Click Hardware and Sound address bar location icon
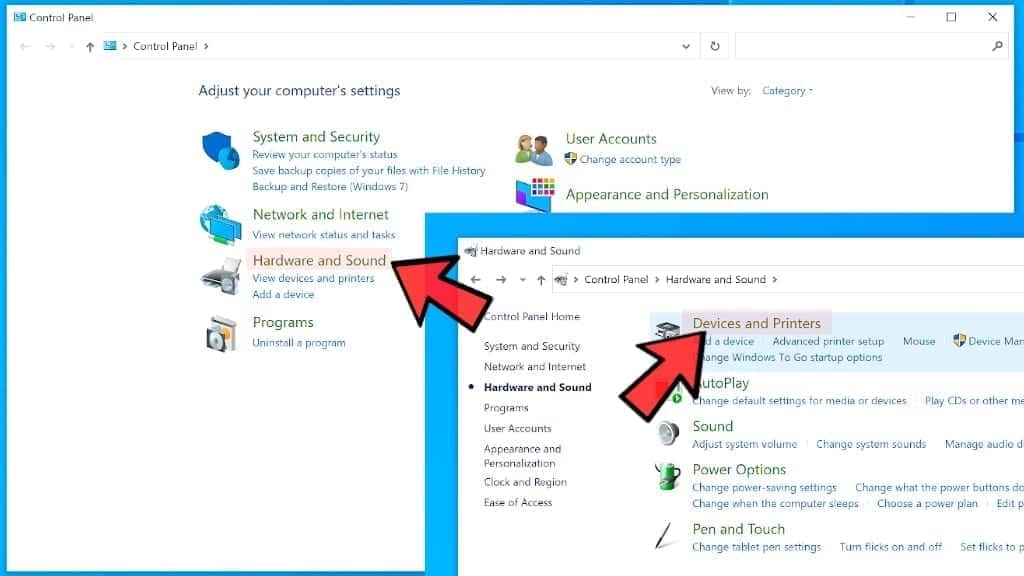Viewport: 1024px width, 576px height. click(x=561, y=280)
